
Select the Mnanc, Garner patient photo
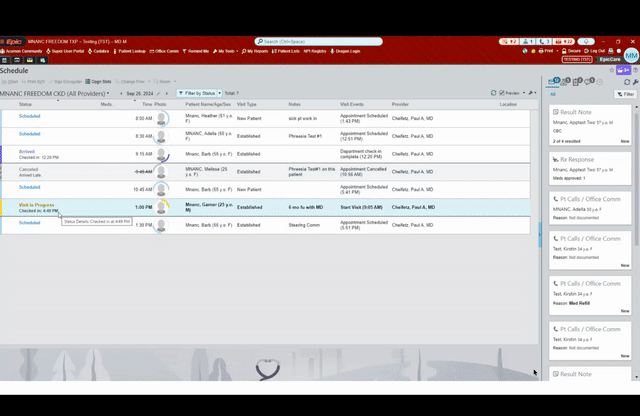(161, 207)
